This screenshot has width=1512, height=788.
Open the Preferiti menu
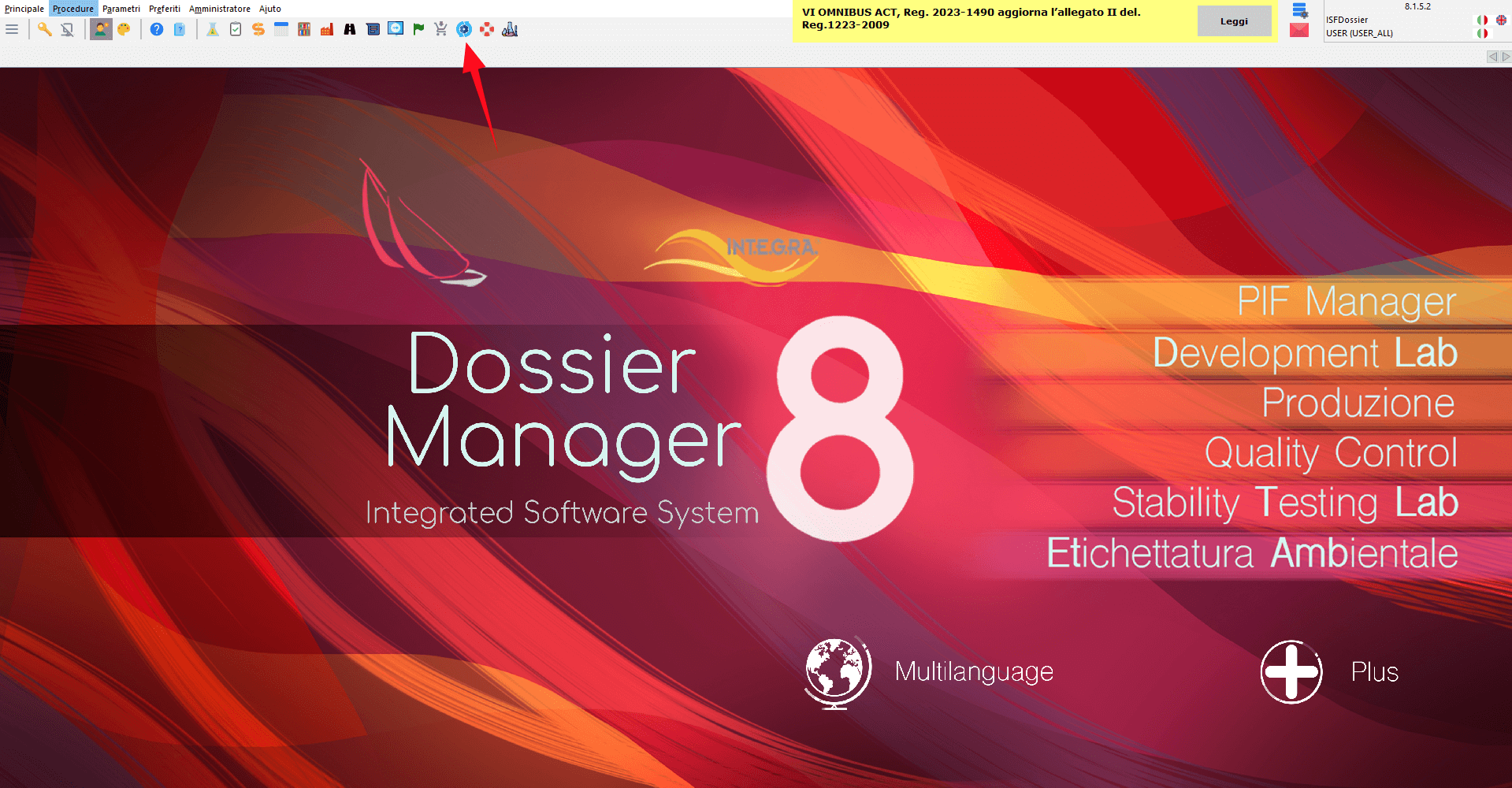click(165, 9)
